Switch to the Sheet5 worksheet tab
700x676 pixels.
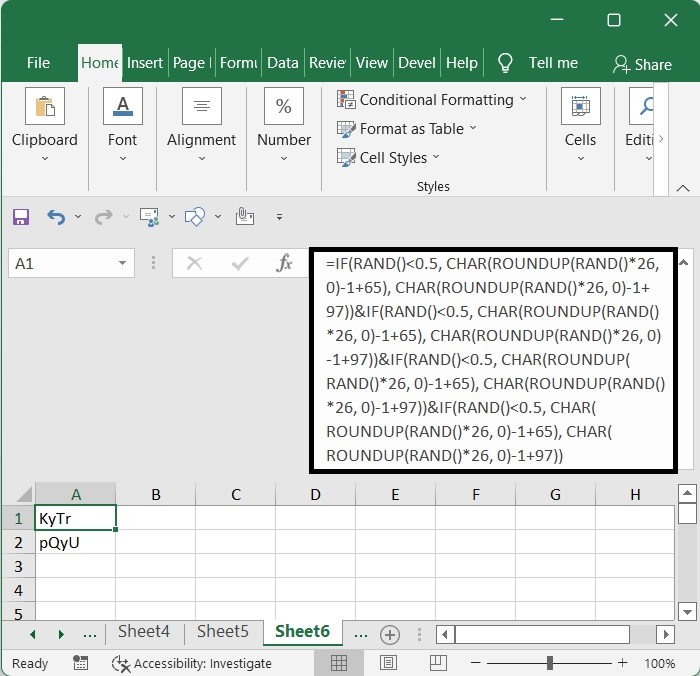click(x=222, y=632)
